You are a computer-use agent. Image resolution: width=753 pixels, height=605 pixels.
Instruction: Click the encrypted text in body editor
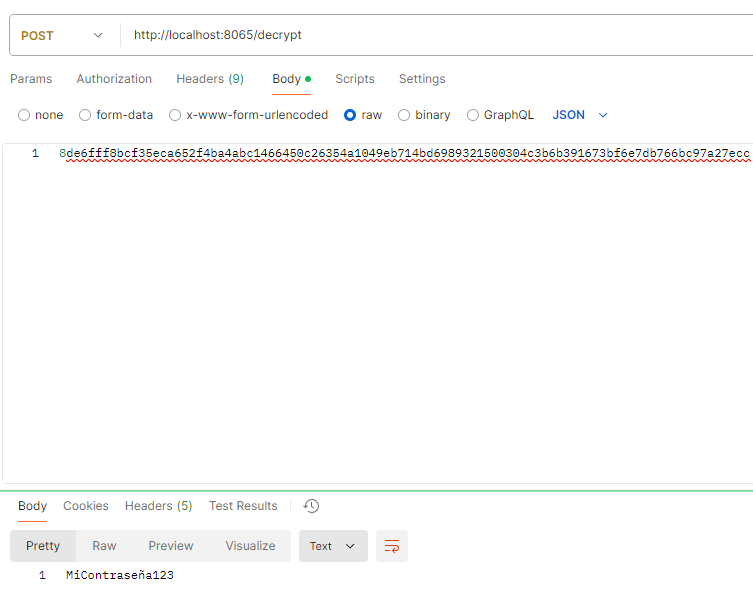coord(404,154)
